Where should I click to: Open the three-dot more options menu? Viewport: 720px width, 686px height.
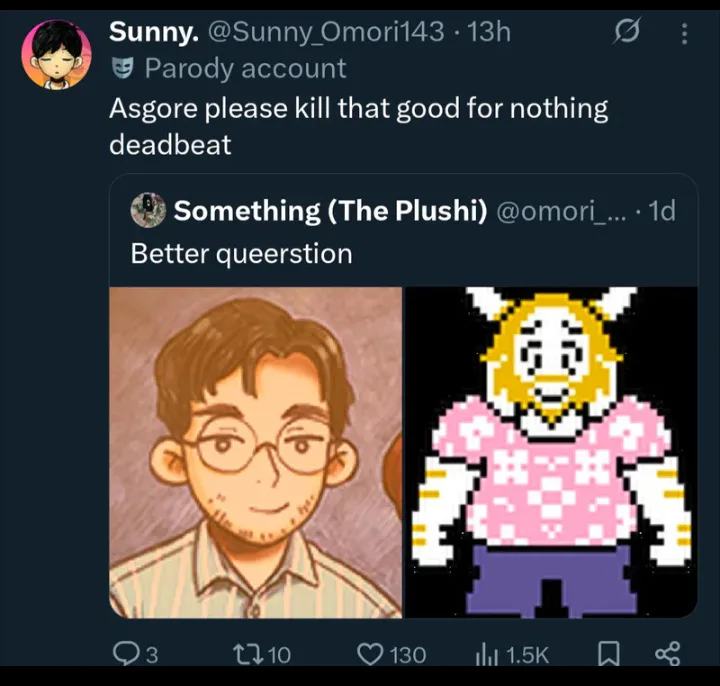point(684,34)
